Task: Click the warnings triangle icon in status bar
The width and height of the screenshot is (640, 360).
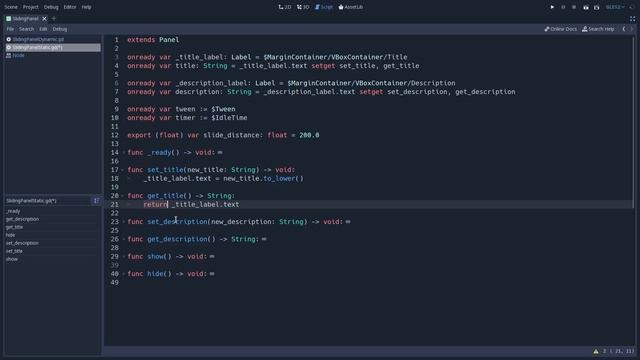Action: [x=596, y=351]
